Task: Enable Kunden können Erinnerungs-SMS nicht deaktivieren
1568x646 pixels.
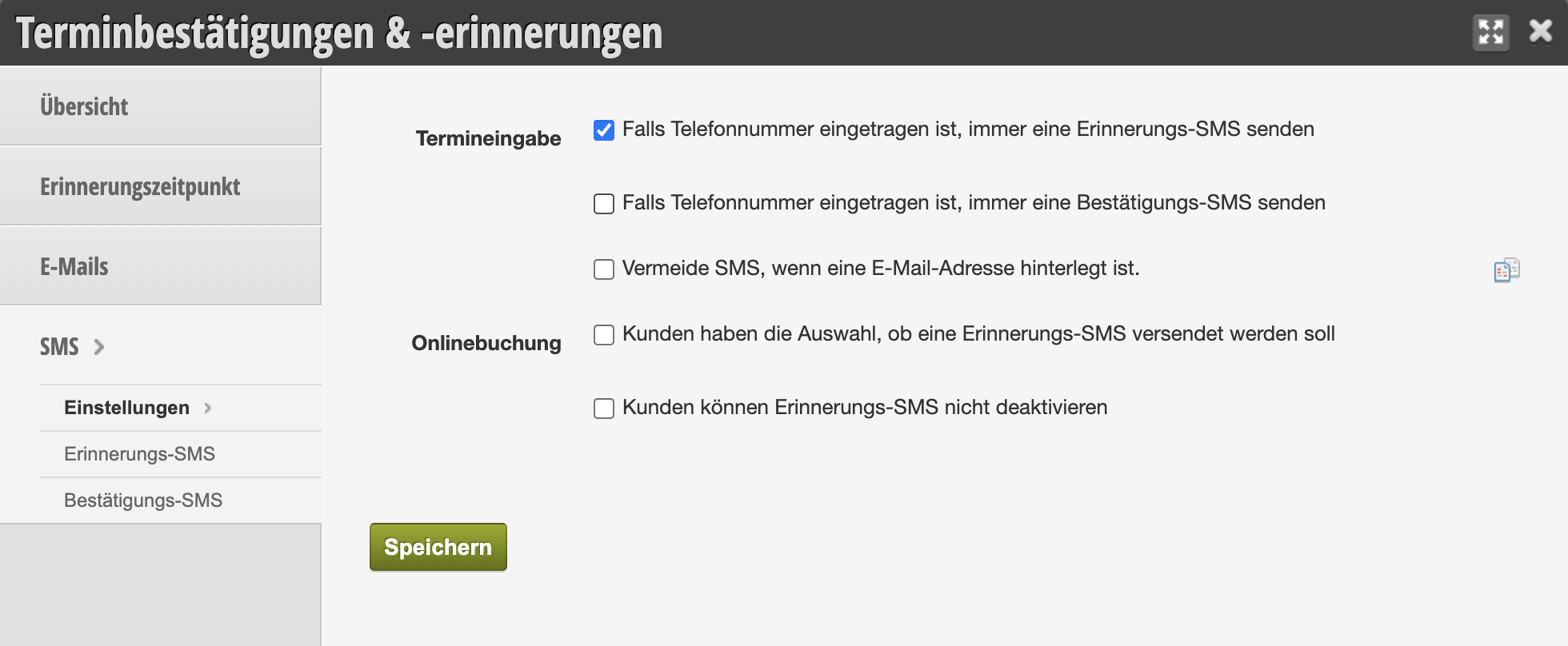Action: 604,409
